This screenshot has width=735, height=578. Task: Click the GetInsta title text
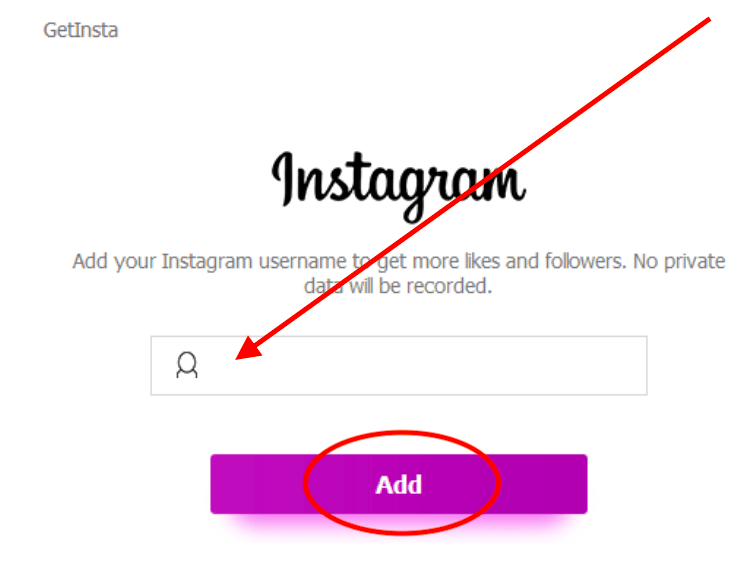(x=81, y=30)
